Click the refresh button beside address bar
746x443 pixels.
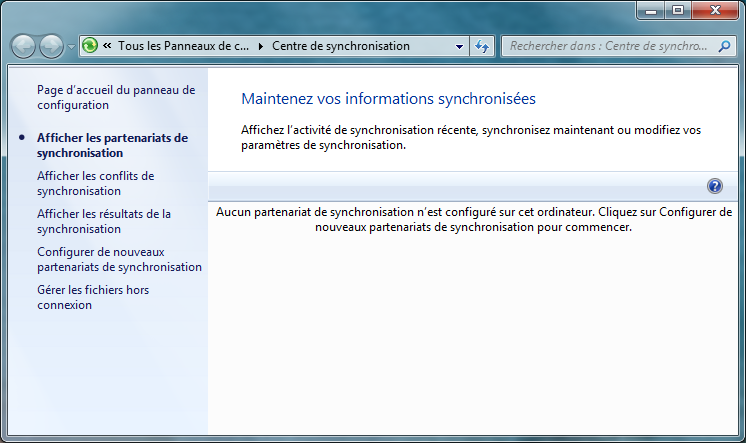click(482, 46)
